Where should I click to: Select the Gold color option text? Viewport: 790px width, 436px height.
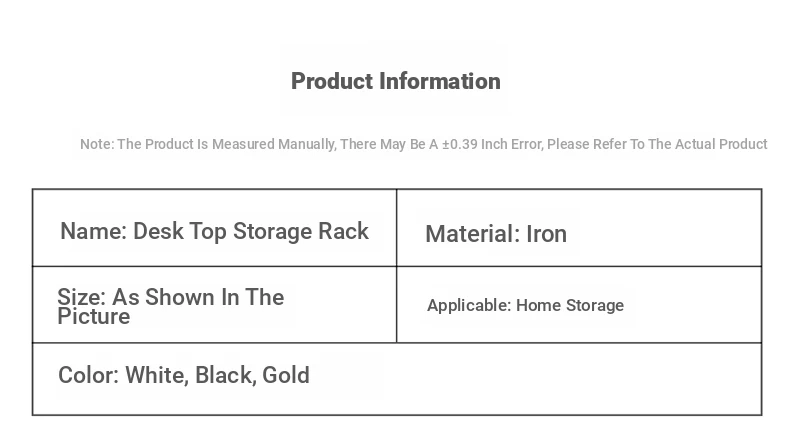(286, 376)
